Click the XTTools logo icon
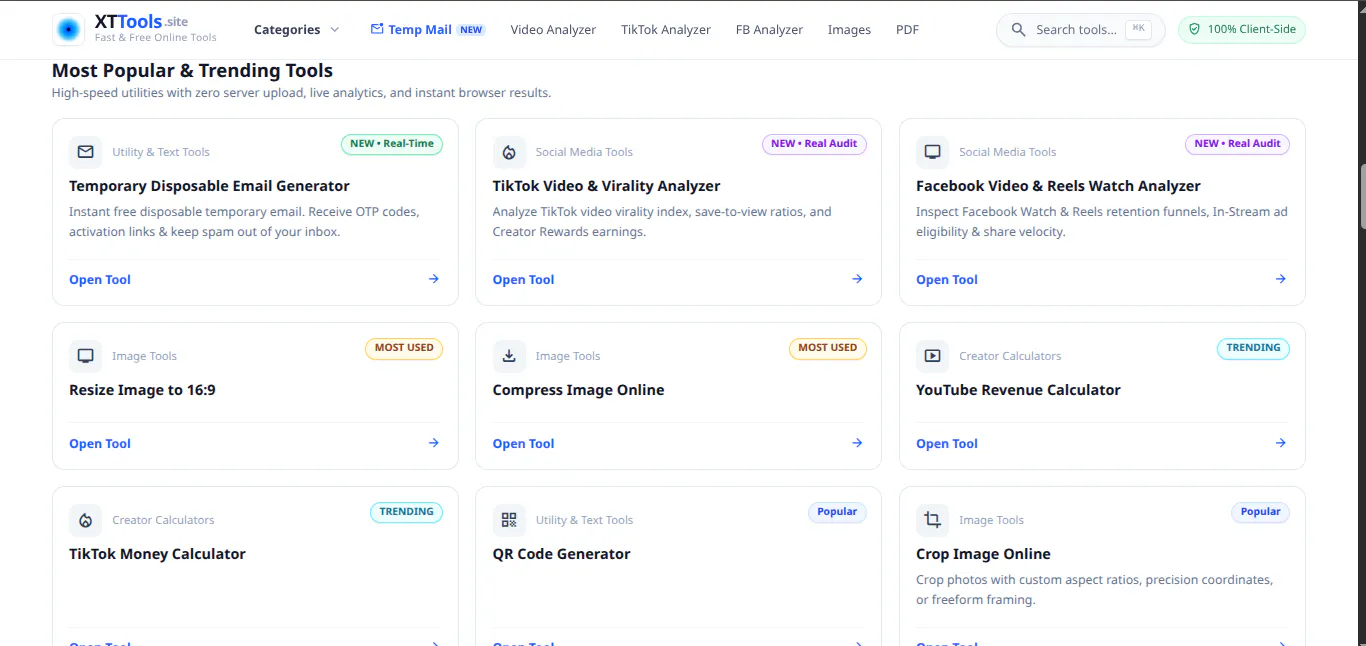The height and width of the screenshot is (646, 1366). tap(69, 29)
